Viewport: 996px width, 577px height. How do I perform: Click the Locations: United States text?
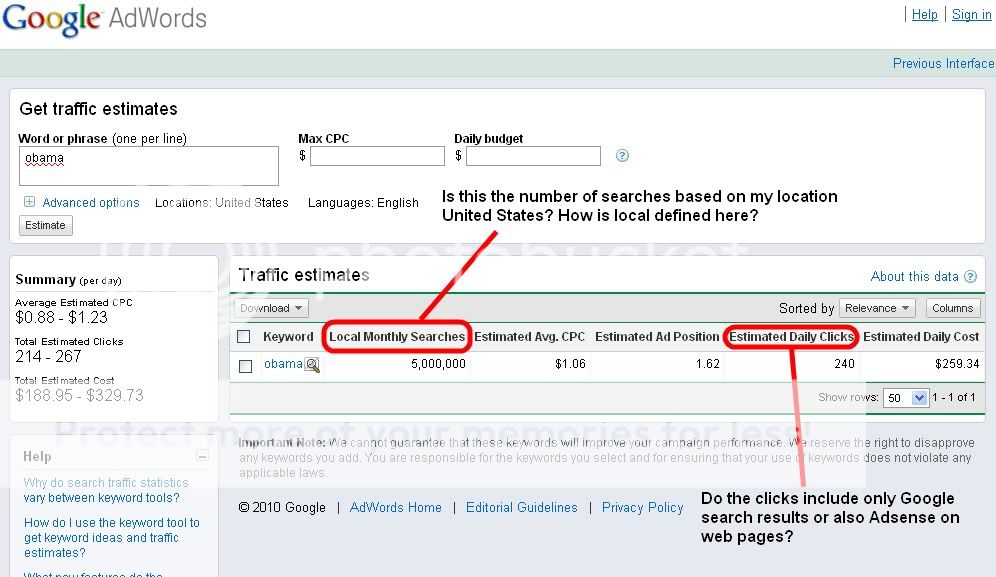point(222,203)
